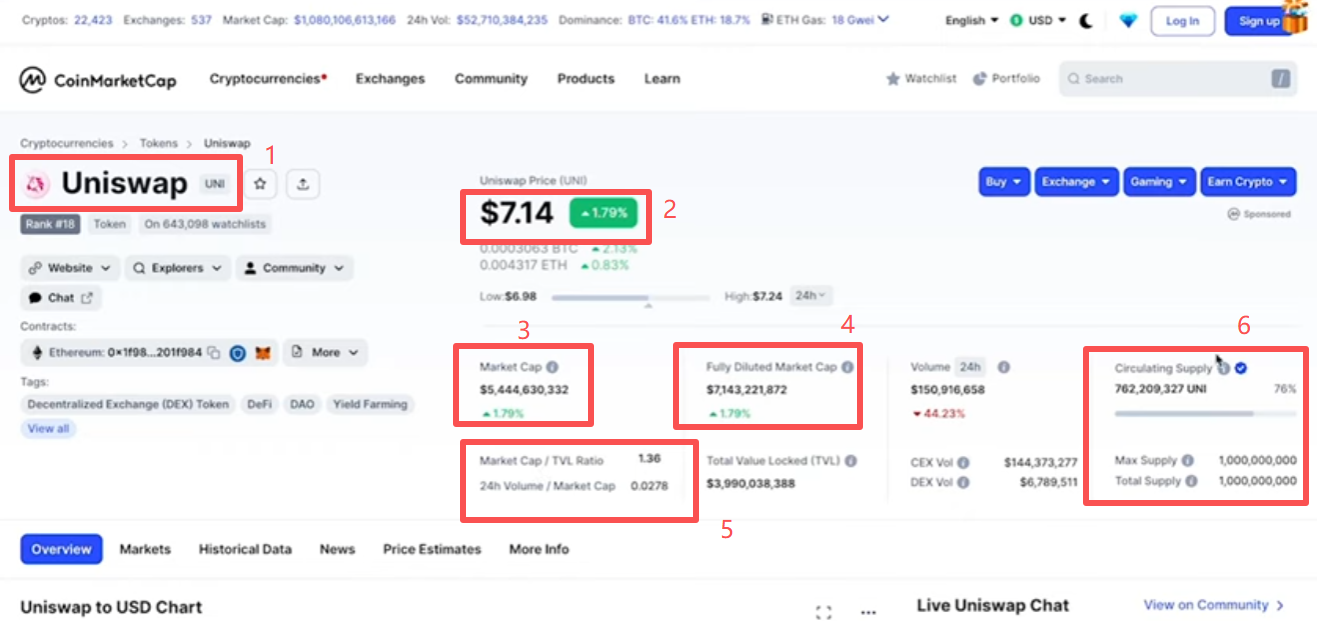The image size is (1317, 621).
Task: Toggle dark mode moon icon
Action: click(1085, 21)
